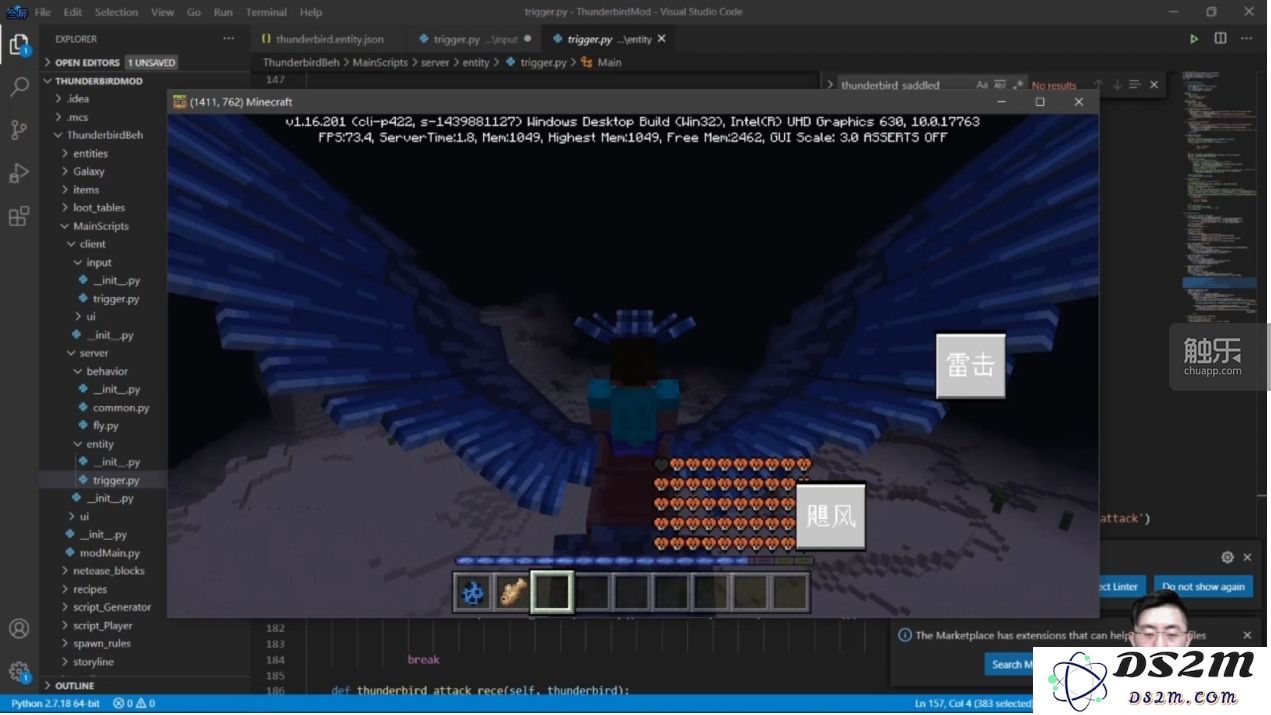Open modMain.py in the explorer
The width and height of the screenshot is (1271, 715).
pyautogui.click(x=110, y=553)
